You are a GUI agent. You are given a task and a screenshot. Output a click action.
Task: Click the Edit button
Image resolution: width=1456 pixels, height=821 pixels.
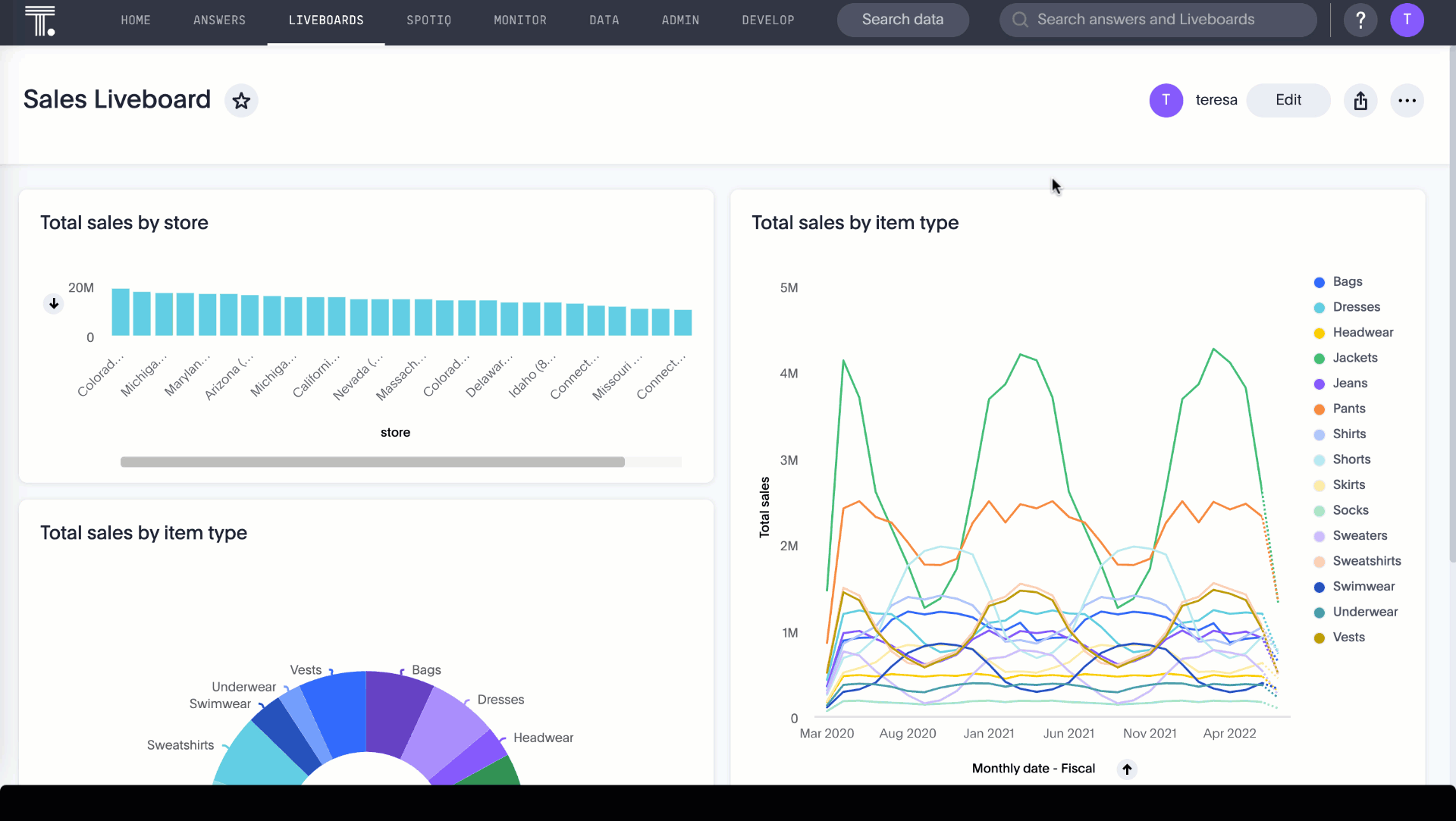point(1288,100)
